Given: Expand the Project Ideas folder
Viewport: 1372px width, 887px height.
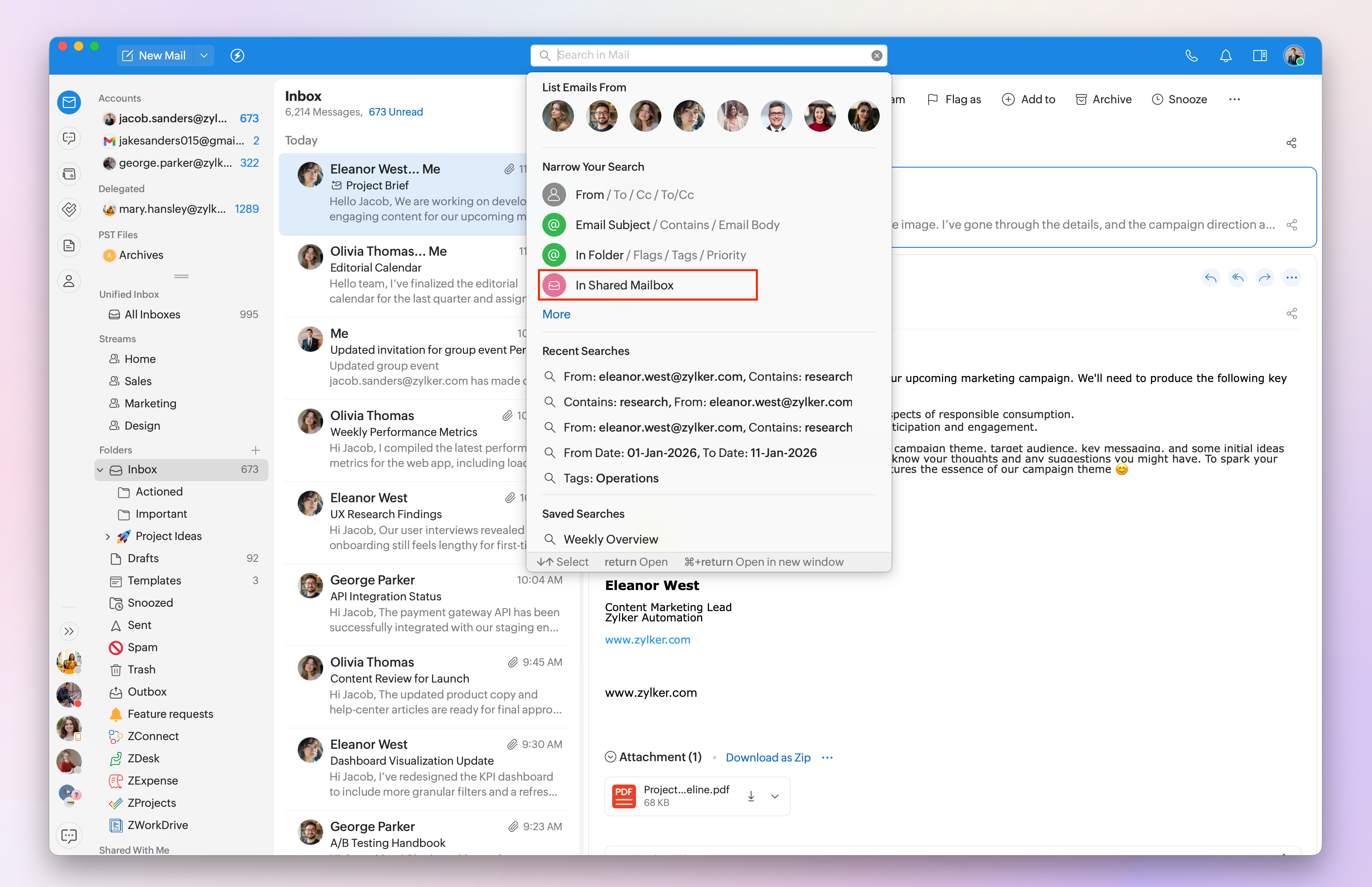Looking at the screenshot, I should (x=108, y=536).
